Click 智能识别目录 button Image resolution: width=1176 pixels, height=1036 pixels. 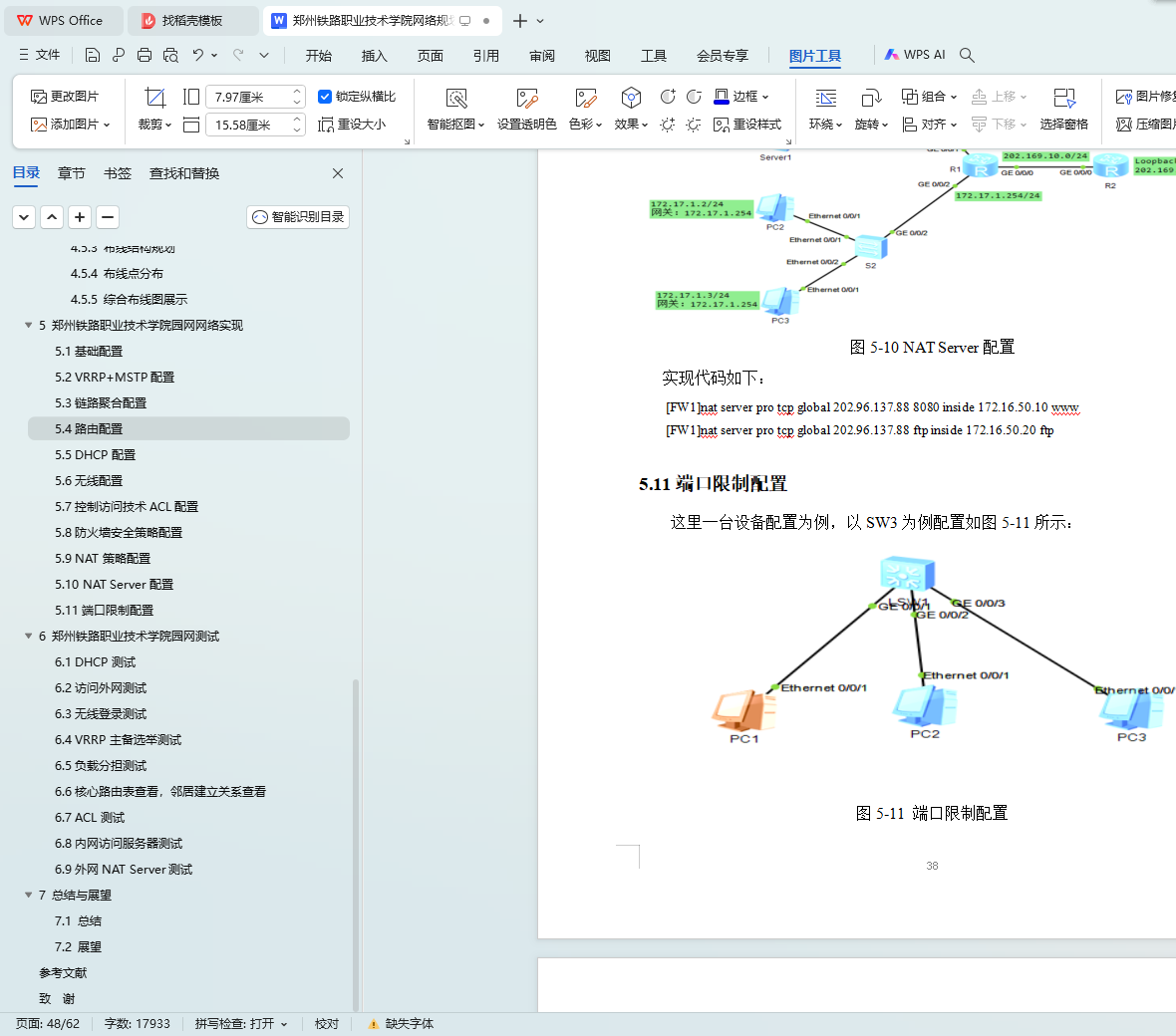pyautogui.click(x=298, y=217)
